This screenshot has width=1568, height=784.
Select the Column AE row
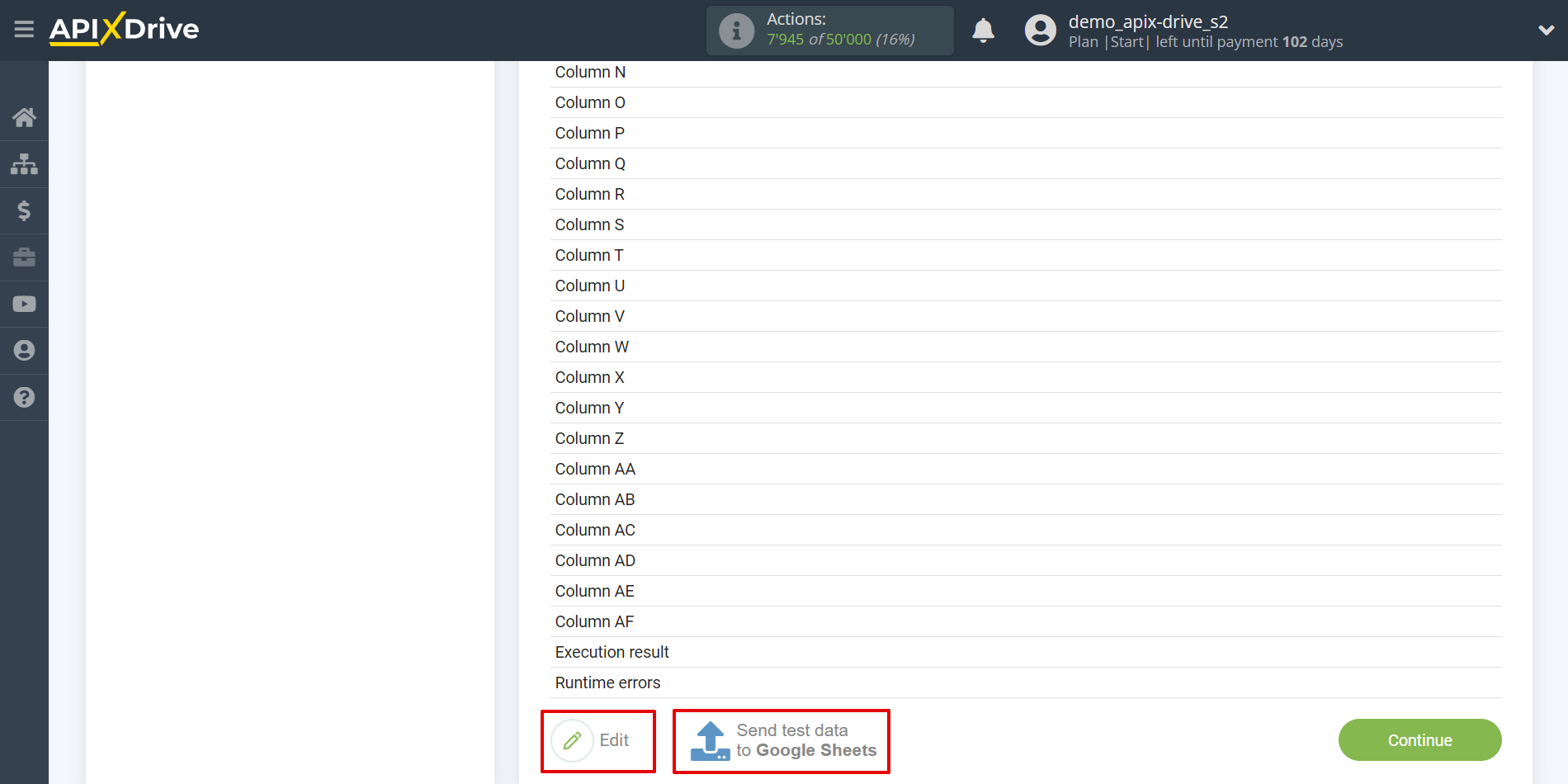tap(1025, 592)
